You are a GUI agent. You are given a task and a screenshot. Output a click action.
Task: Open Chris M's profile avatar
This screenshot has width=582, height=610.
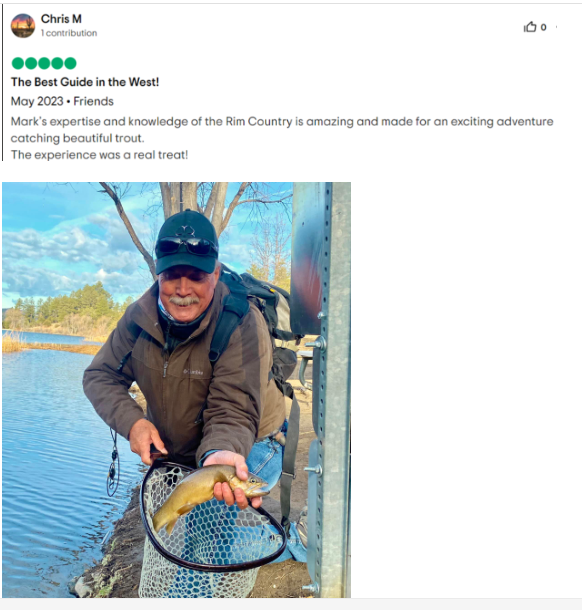coord(23,26)
